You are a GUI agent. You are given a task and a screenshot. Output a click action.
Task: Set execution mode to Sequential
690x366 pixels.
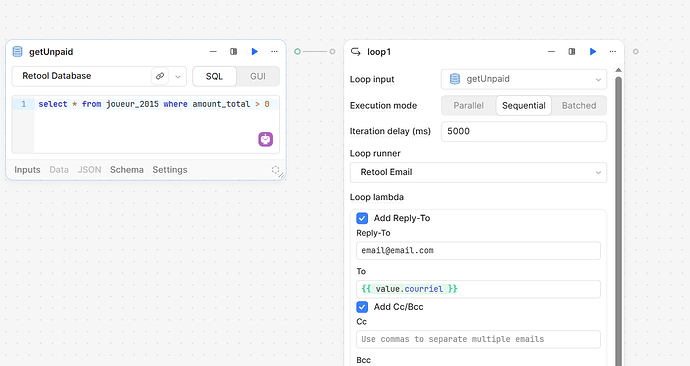(x=524, y=106)
